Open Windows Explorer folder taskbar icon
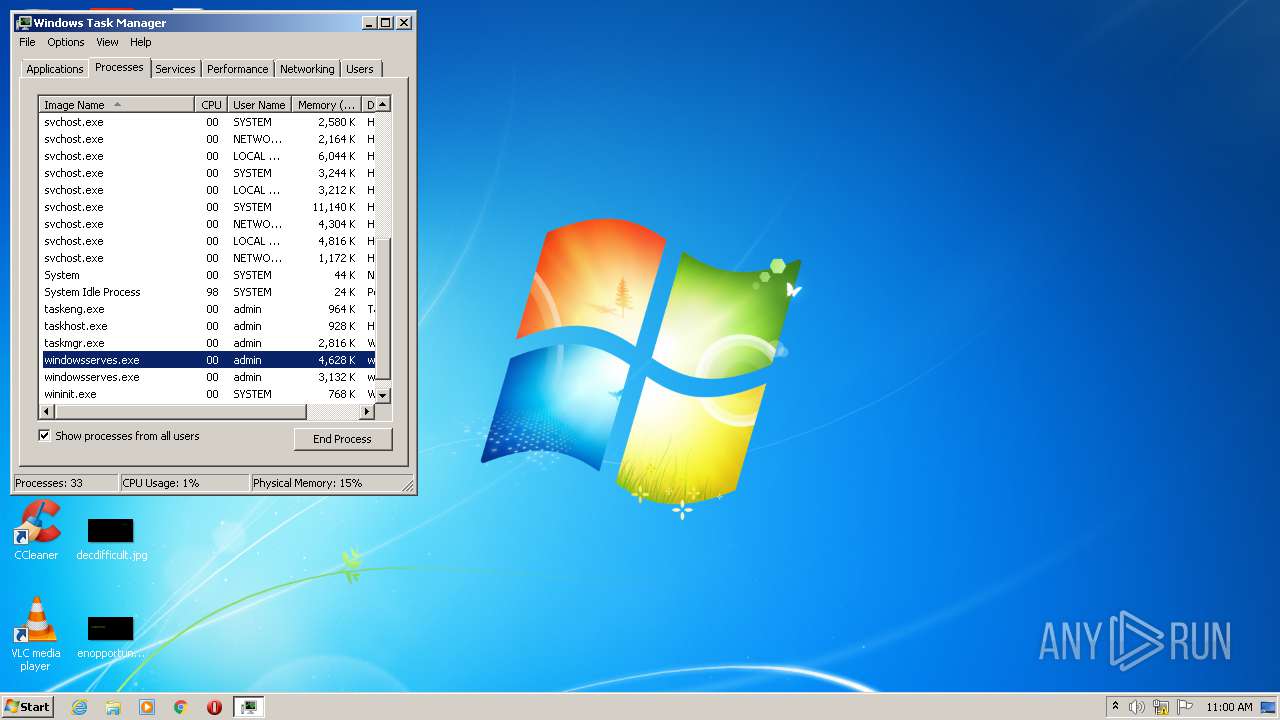Image resolution: width=1280 pixels, height=720 pixels. (x=113, y=707)
